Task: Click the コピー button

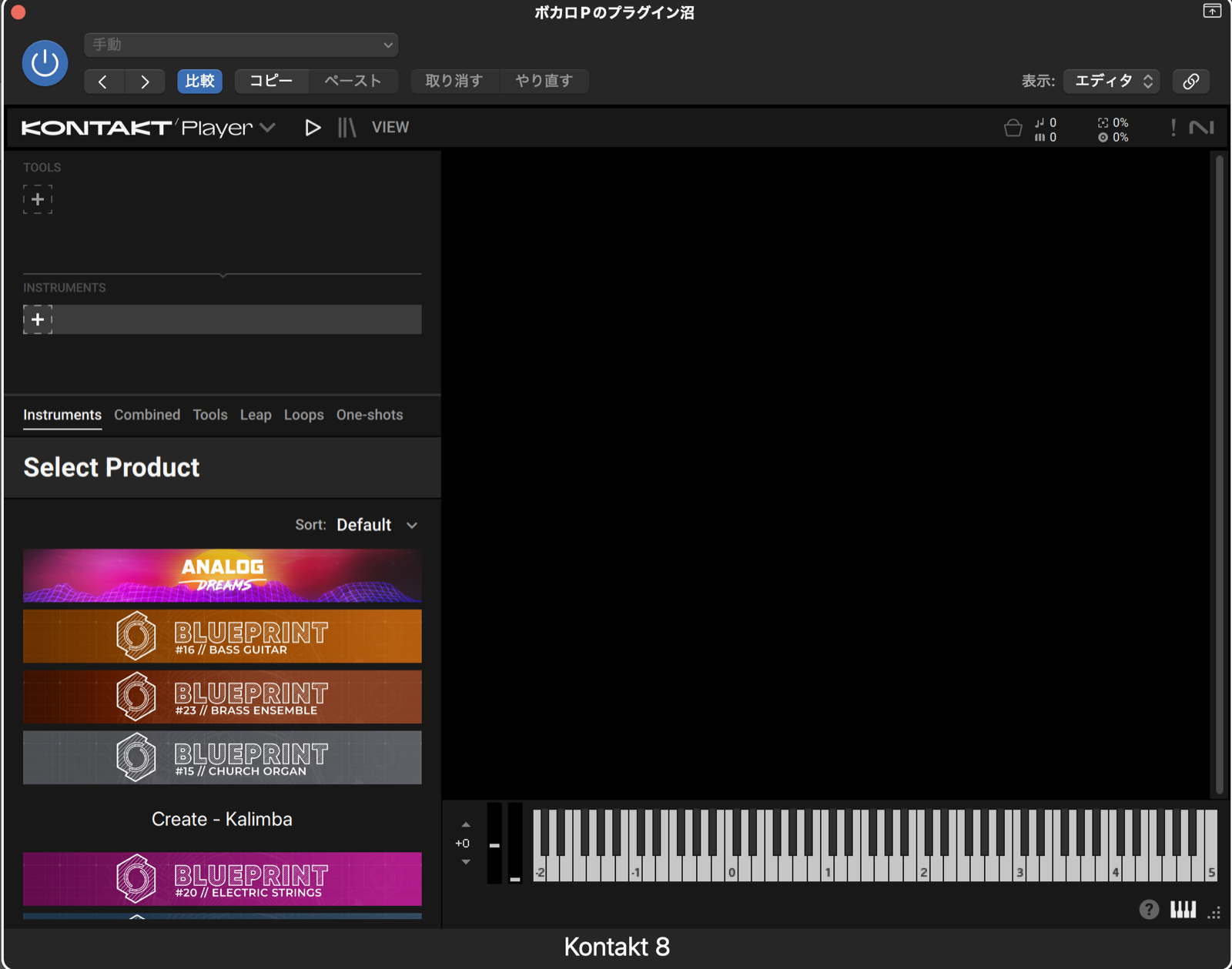Action: pyautogui.click(x=271, y=81)
